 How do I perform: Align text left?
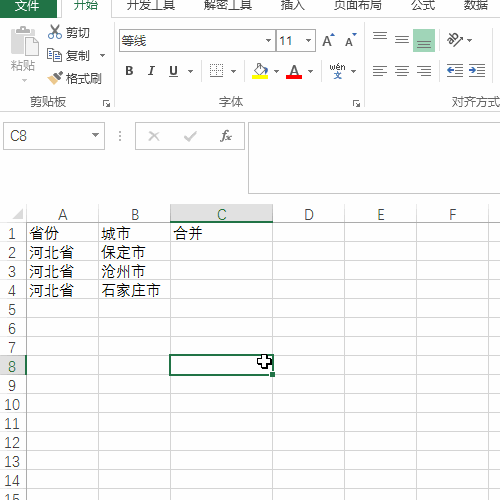coord(380,71)
